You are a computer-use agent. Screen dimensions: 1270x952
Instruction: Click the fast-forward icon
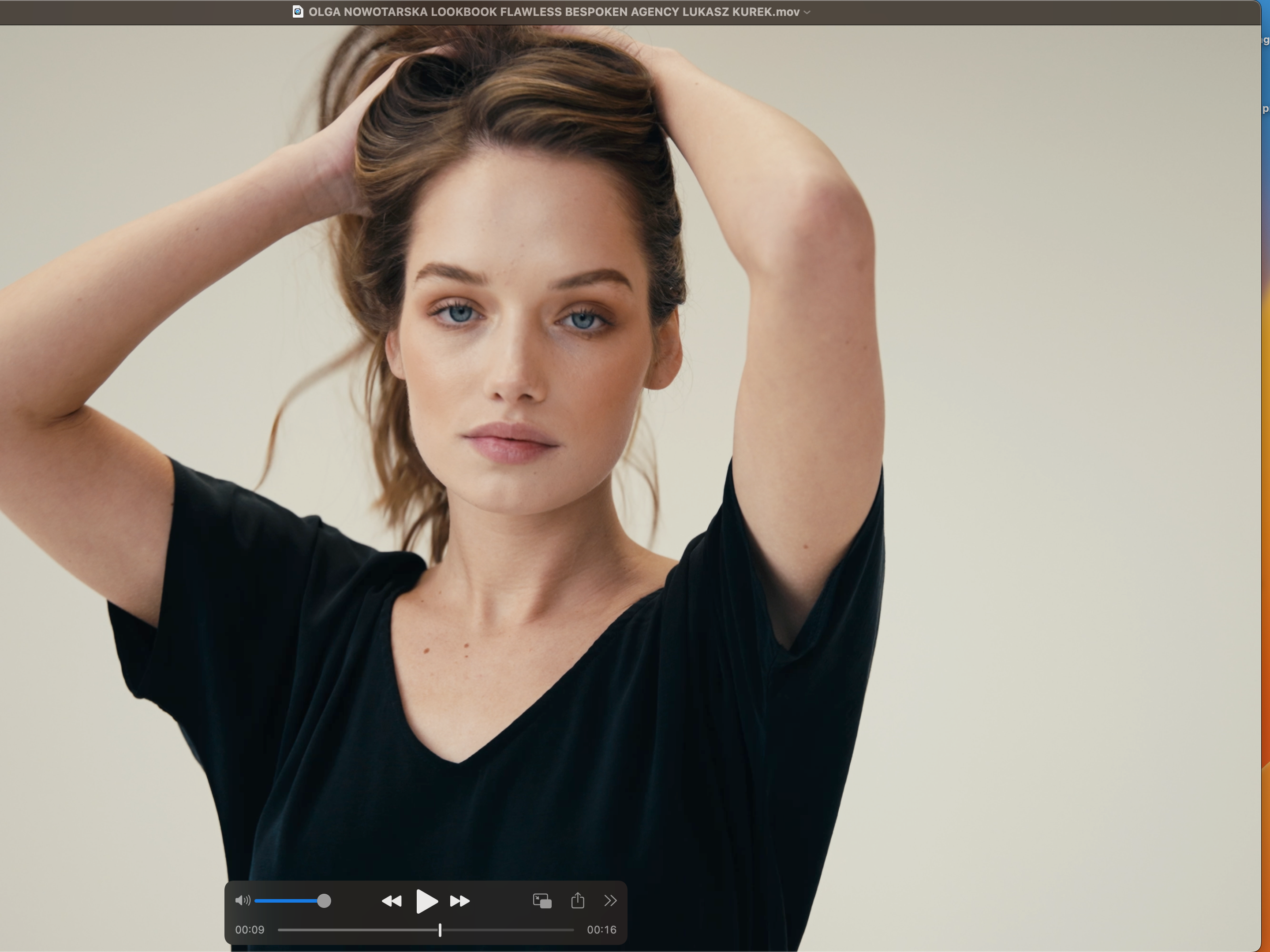point(460,901)
